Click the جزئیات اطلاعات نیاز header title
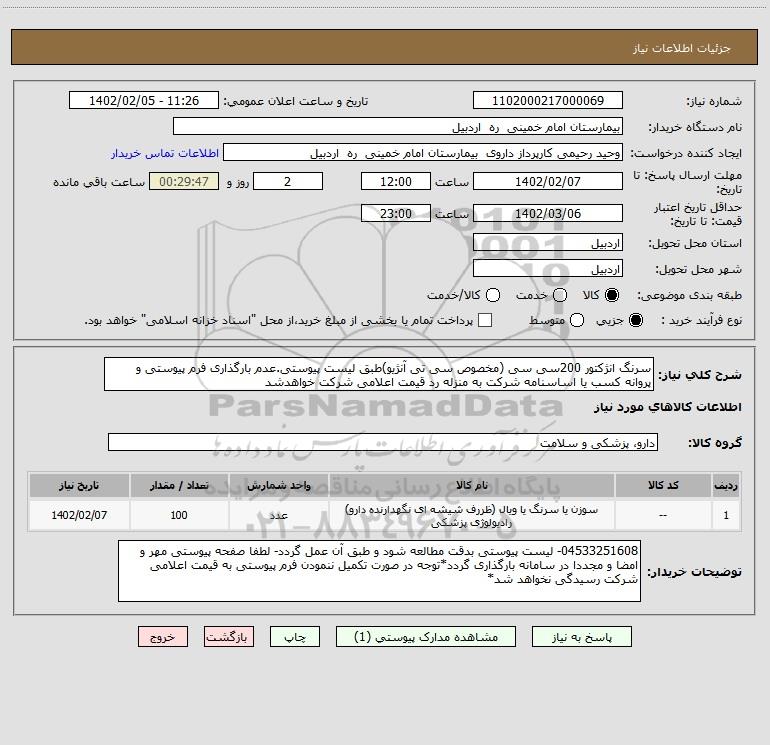Image resolution: width=770 pixels, height=745 pixels. [x=682, y=48]
